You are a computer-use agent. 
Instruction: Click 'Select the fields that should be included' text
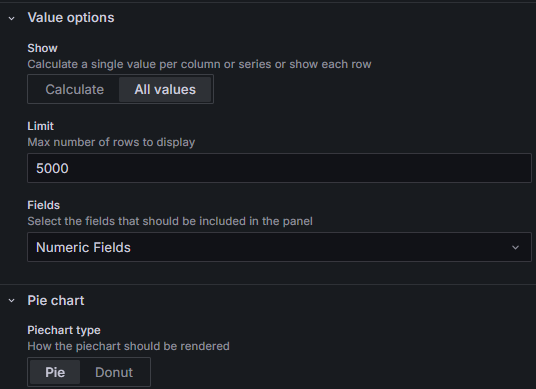point(170,221)
